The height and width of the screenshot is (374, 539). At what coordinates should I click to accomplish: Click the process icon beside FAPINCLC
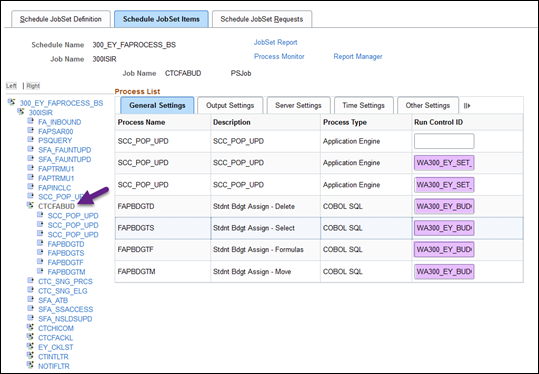point(31,187)
